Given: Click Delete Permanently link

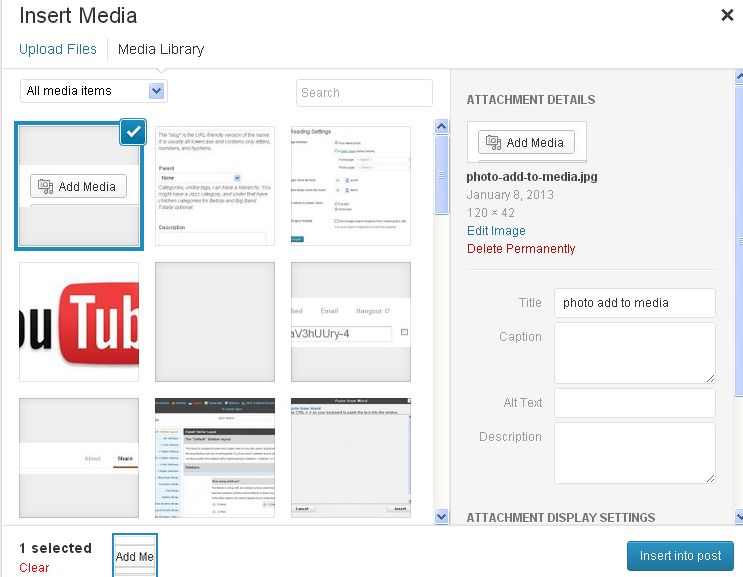Looking at the screenshot, I should point(521,249).
